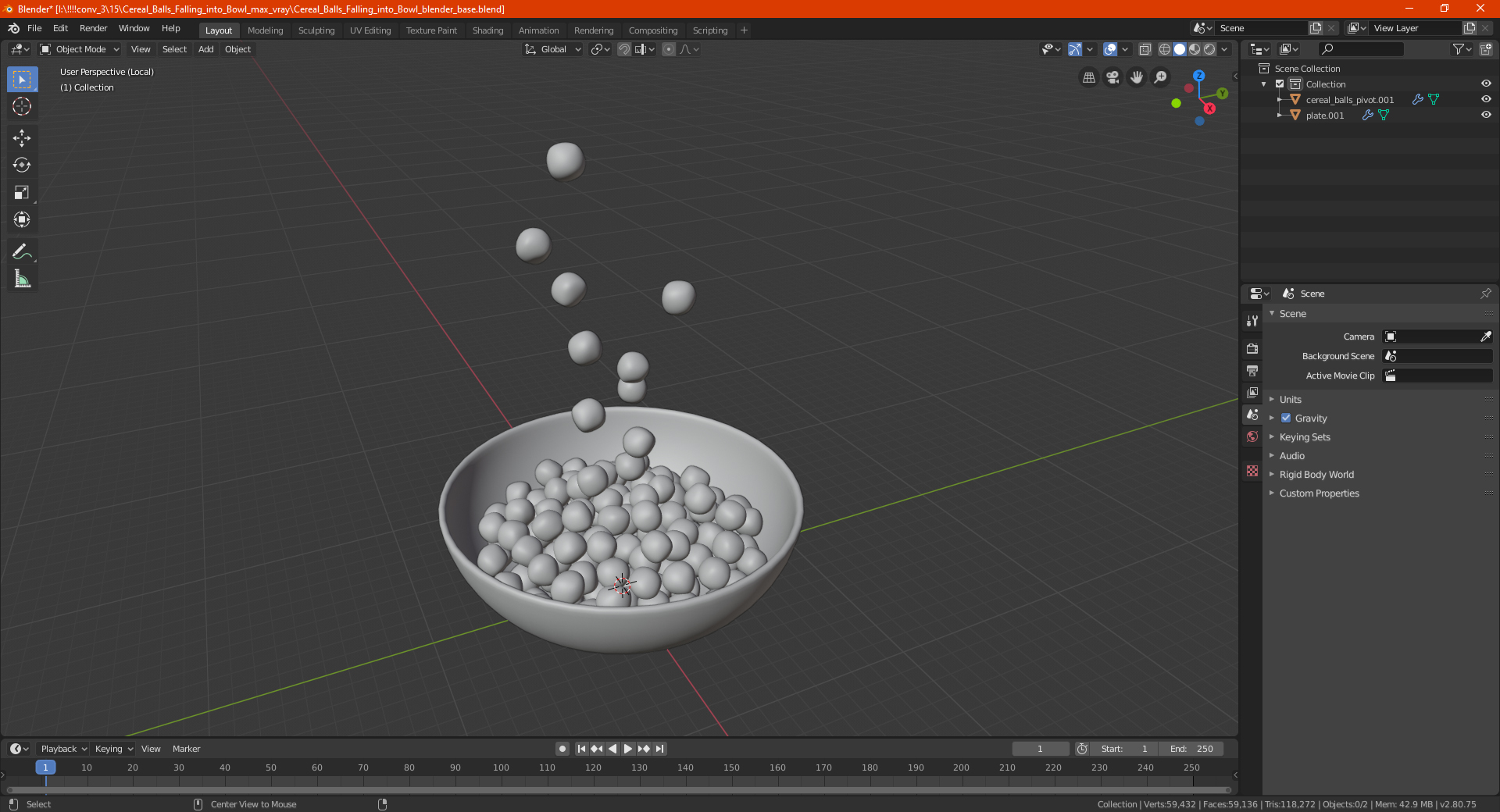Open the viewport Add menu

tap(205, 49)
